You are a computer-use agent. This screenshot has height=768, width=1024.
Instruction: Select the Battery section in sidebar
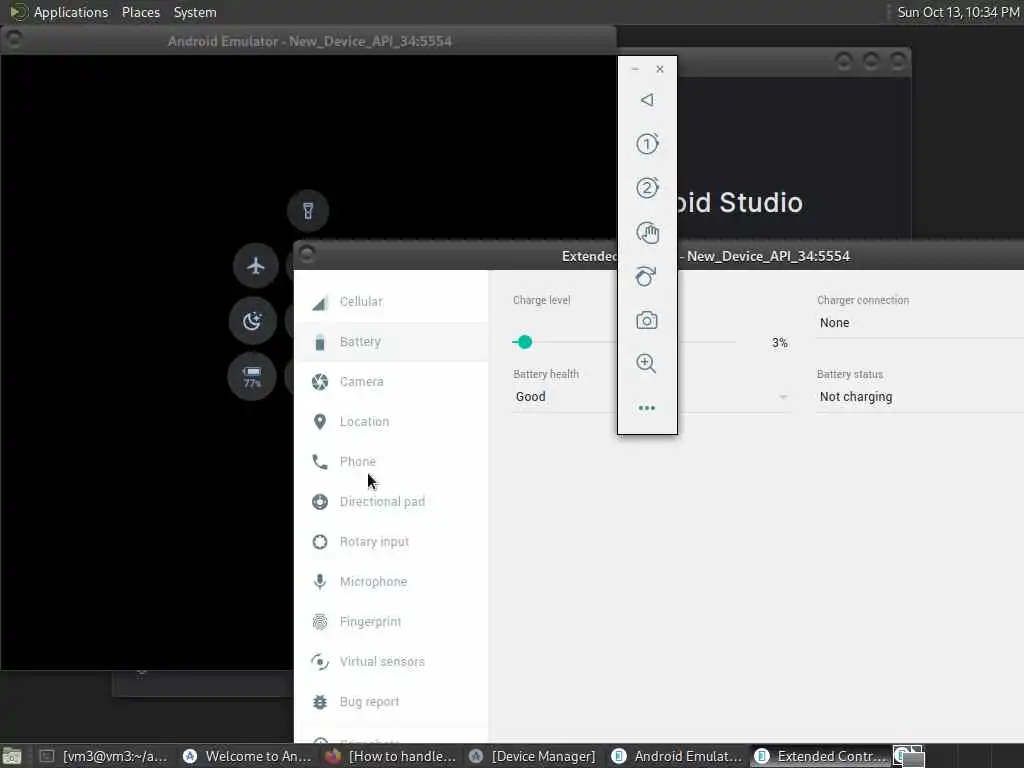pyautogui.click(x=391, y=342)
